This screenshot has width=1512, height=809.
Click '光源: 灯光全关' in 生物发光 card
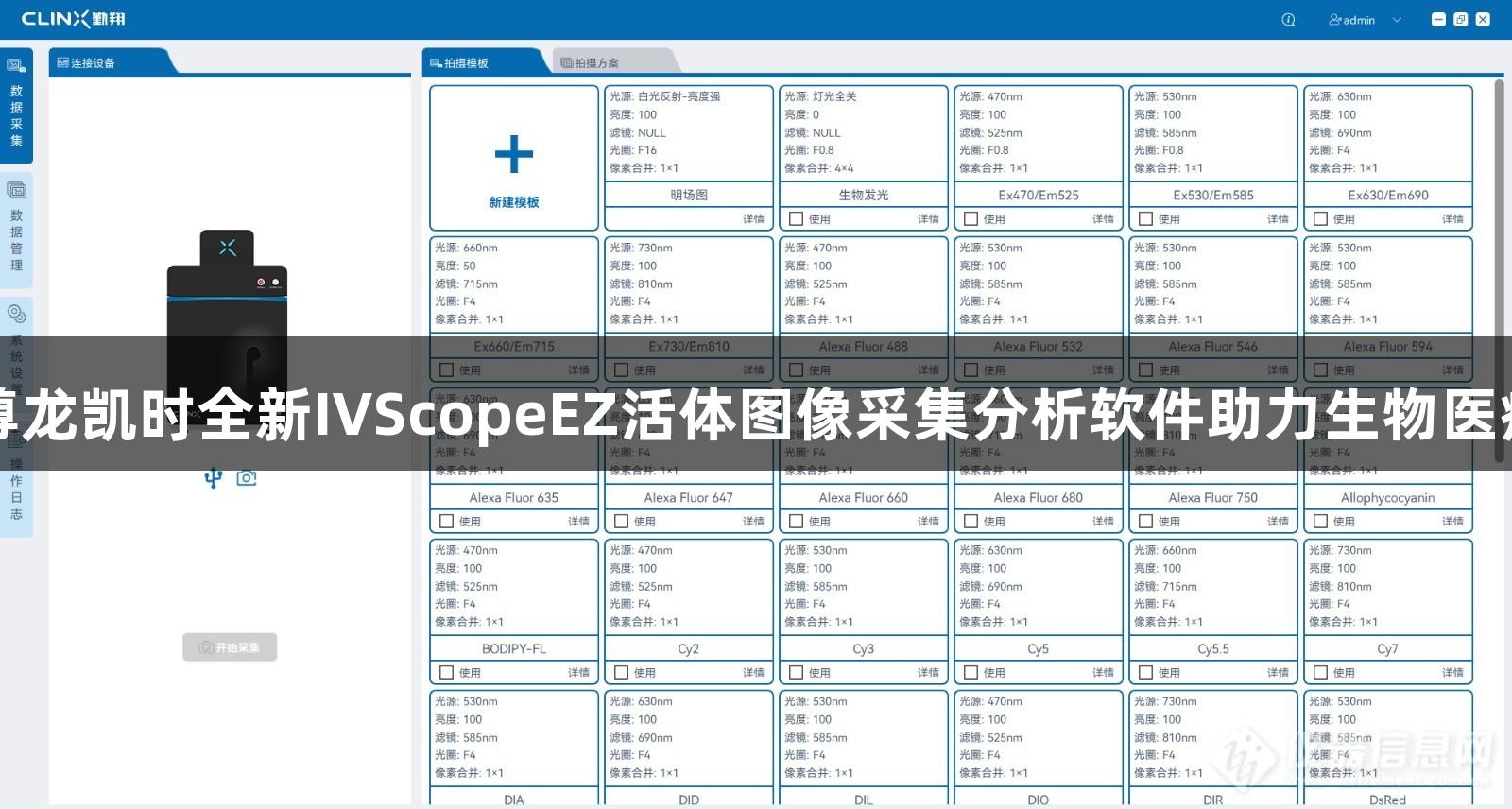point(820,96)
